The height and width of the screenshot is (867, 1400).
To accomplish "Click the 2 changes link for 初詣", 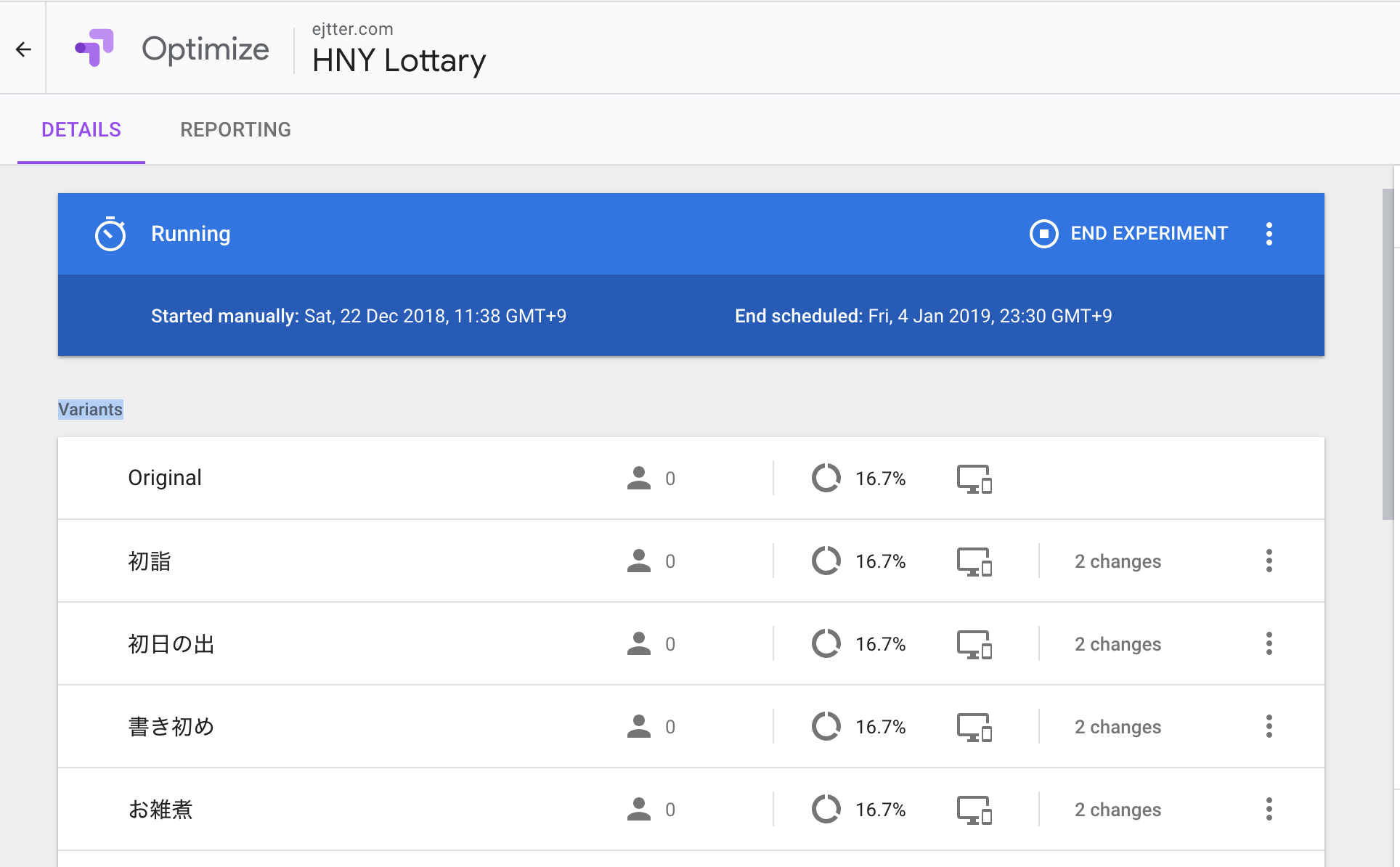I will tap(1118, 561).
